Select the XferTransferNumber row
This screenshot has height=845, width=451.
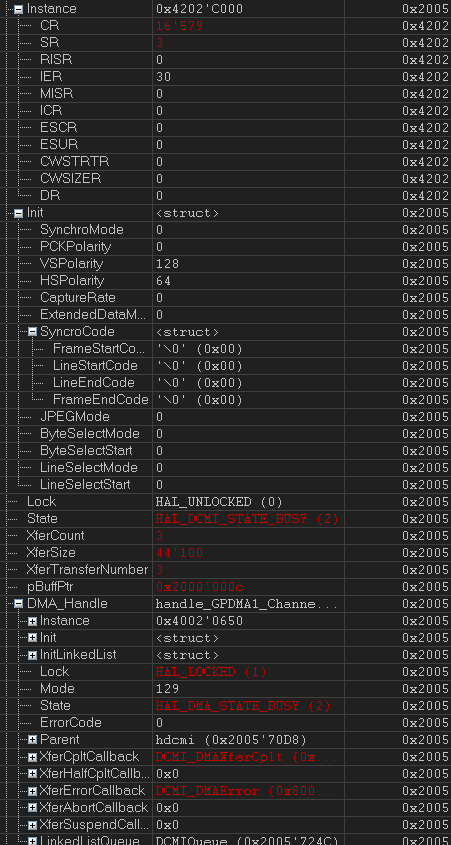pos(225,570)
